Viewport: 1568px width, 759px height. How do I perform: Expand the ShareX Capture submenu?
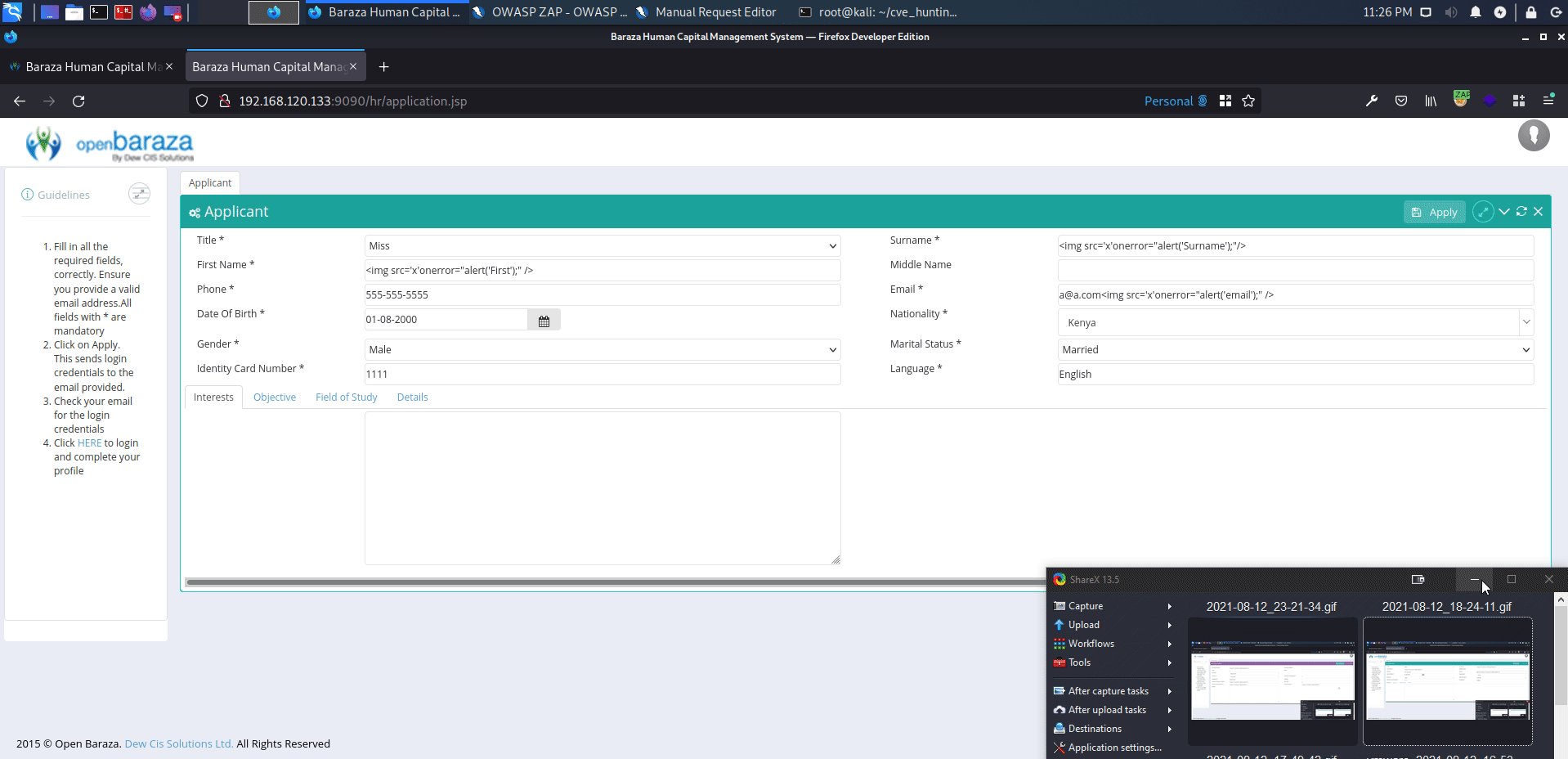tap(1113, 606)
